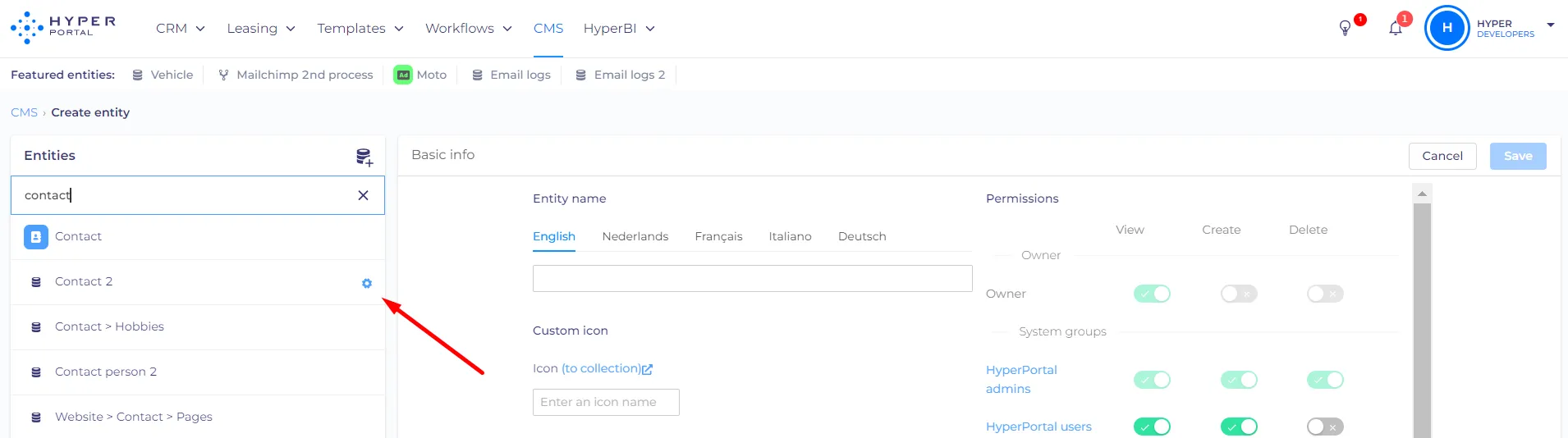Click the add entity database-plus icon
The image size is (1568, 438).
[x=364, y=157]
